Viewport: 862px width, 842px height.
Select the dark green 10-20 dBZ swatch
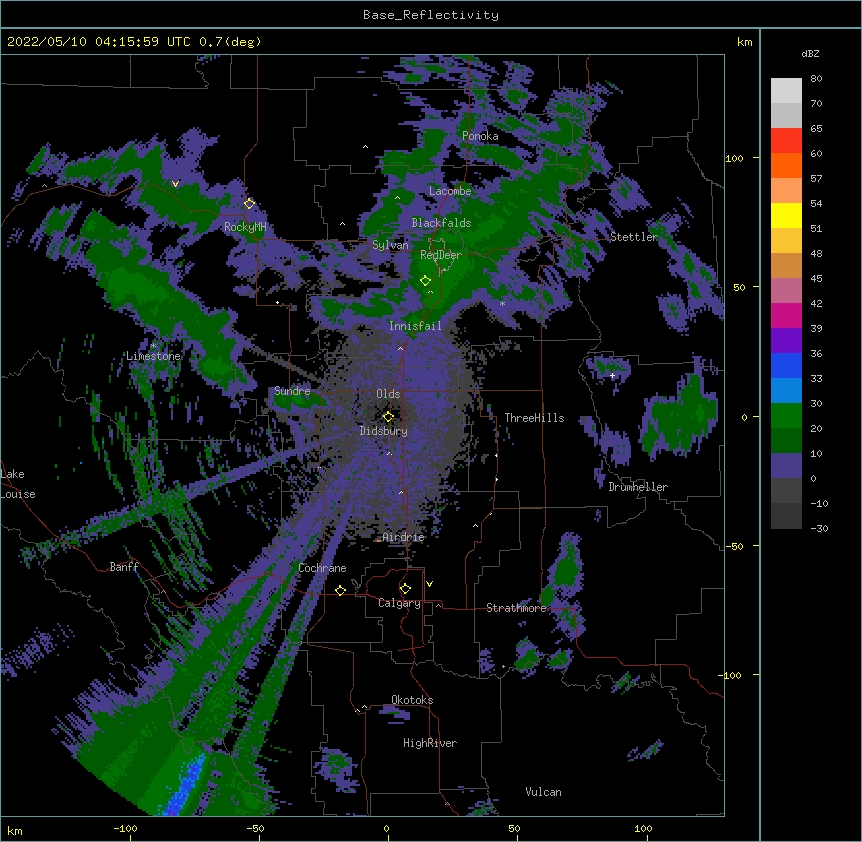[x=786, y=441]
